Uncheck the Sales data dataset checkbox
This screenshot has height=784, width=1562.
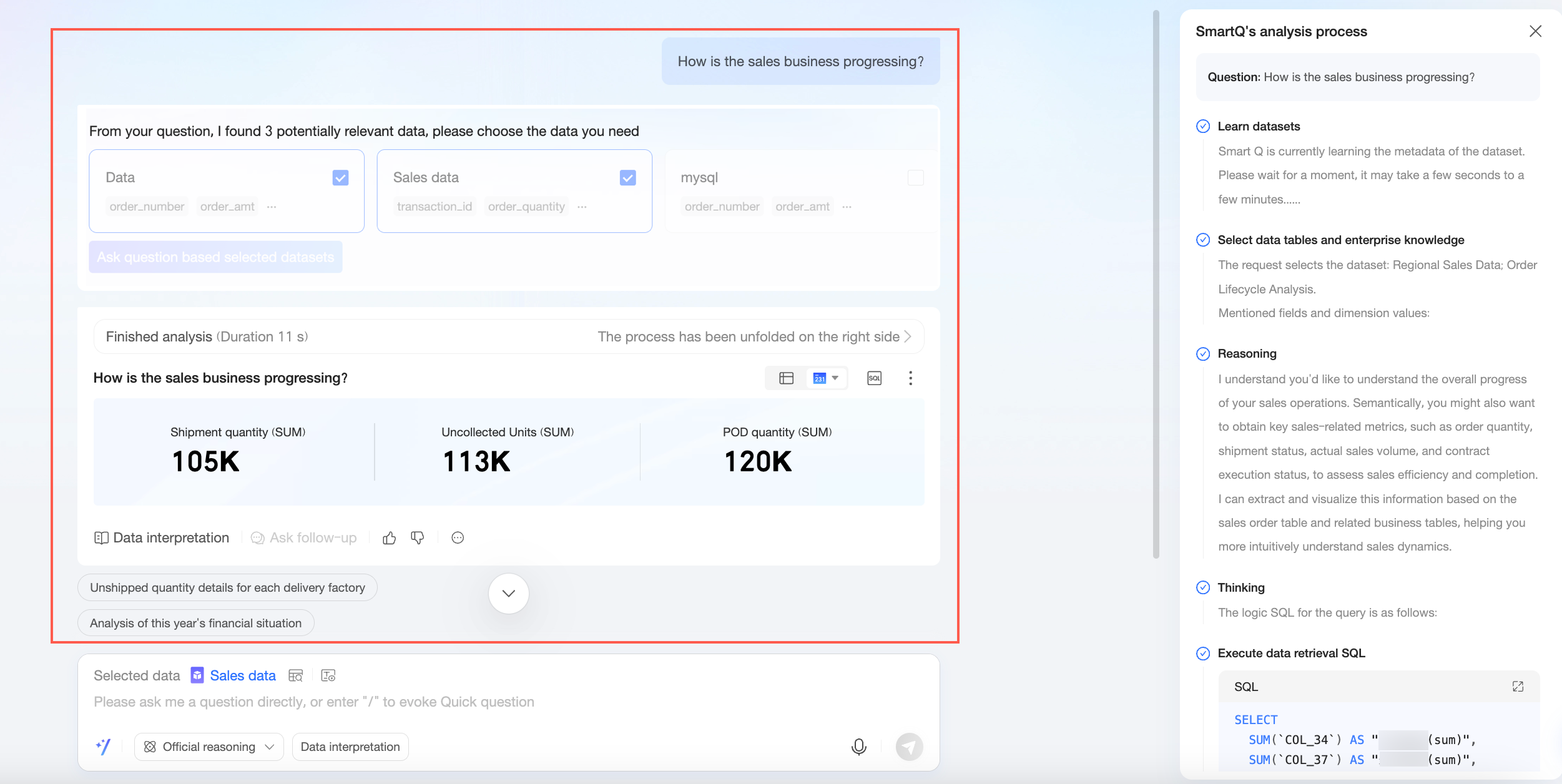coord(627,178)
